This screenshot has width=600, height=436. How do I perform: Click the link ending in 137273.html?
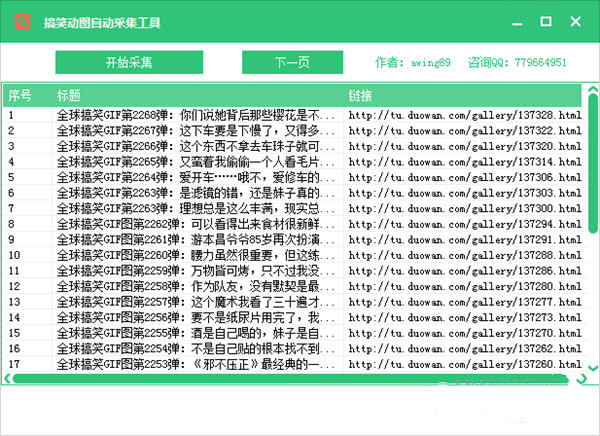click(x=465, y=317)
